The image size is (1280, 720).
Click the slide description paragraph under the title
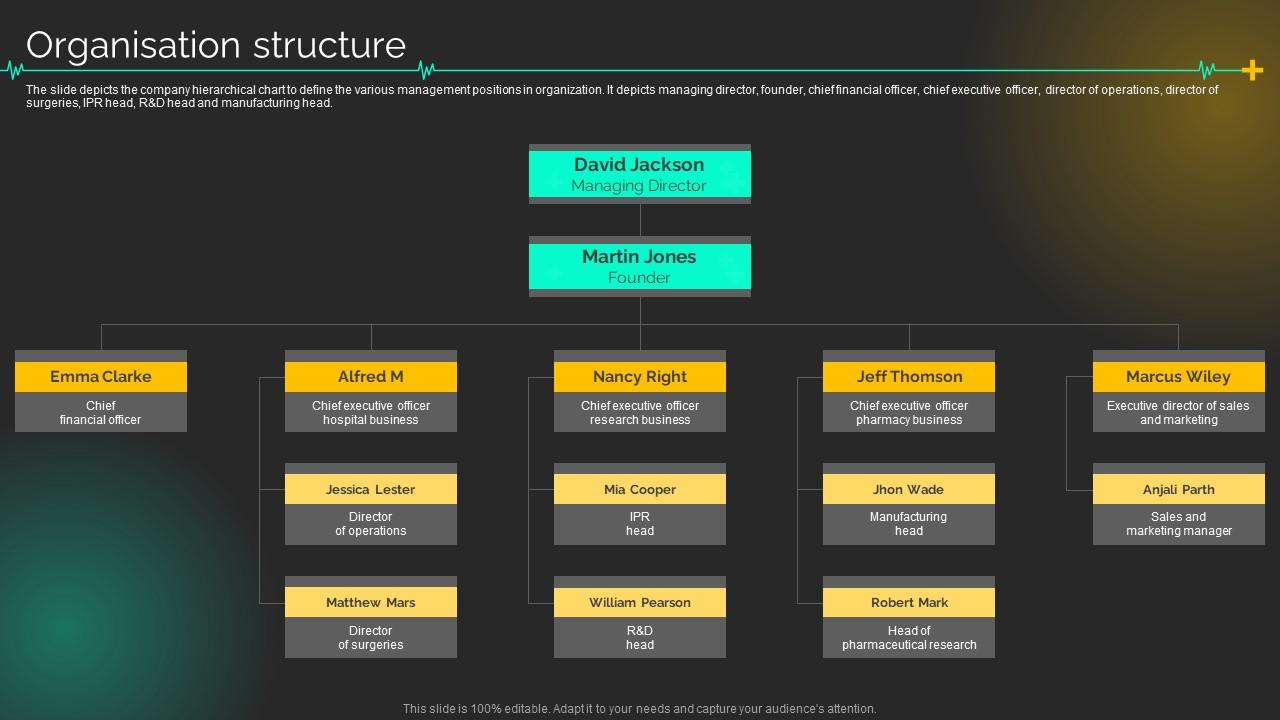(x=622, y=96)
